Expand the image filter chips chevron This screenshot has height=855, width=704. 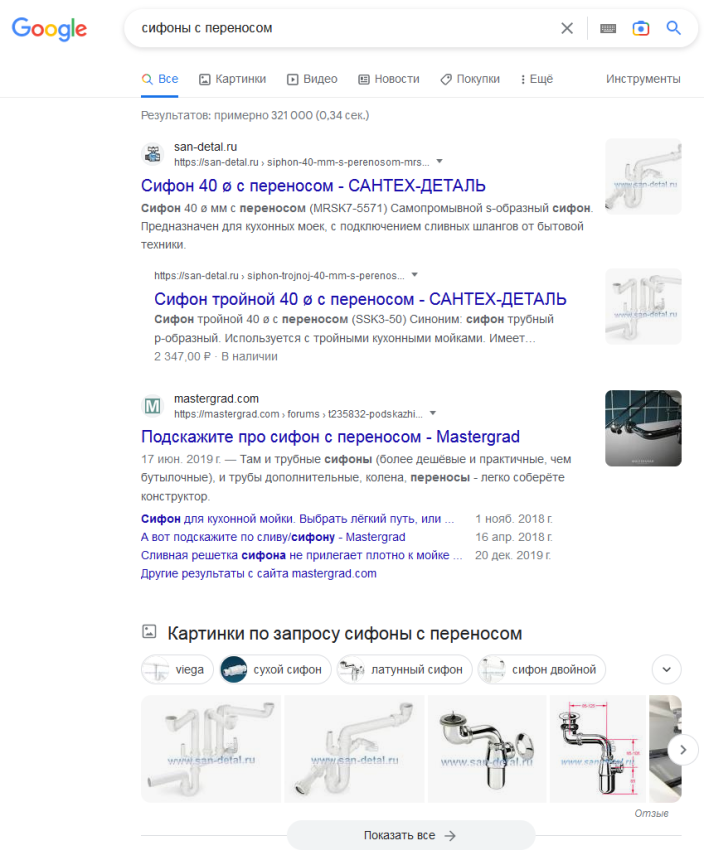667,669
